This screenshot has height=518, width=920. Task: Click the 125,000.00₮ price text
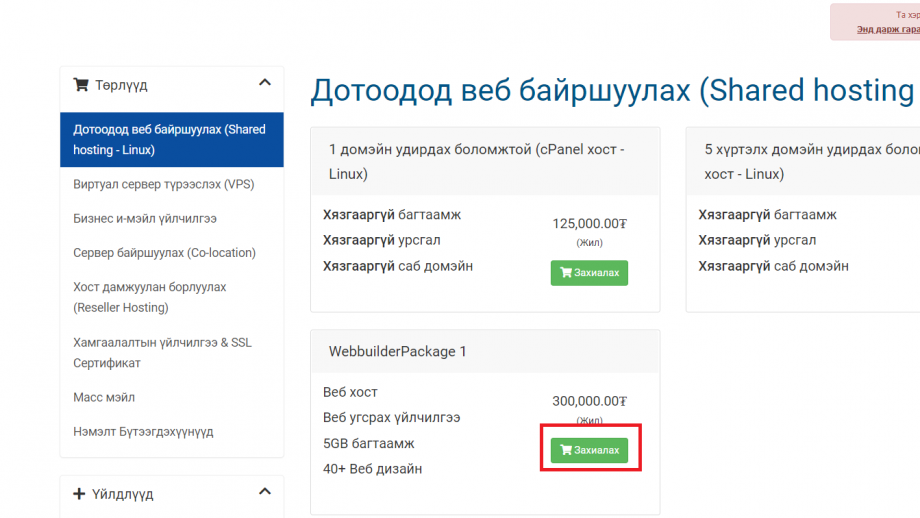pyautogui.click(x=589, y=224)
